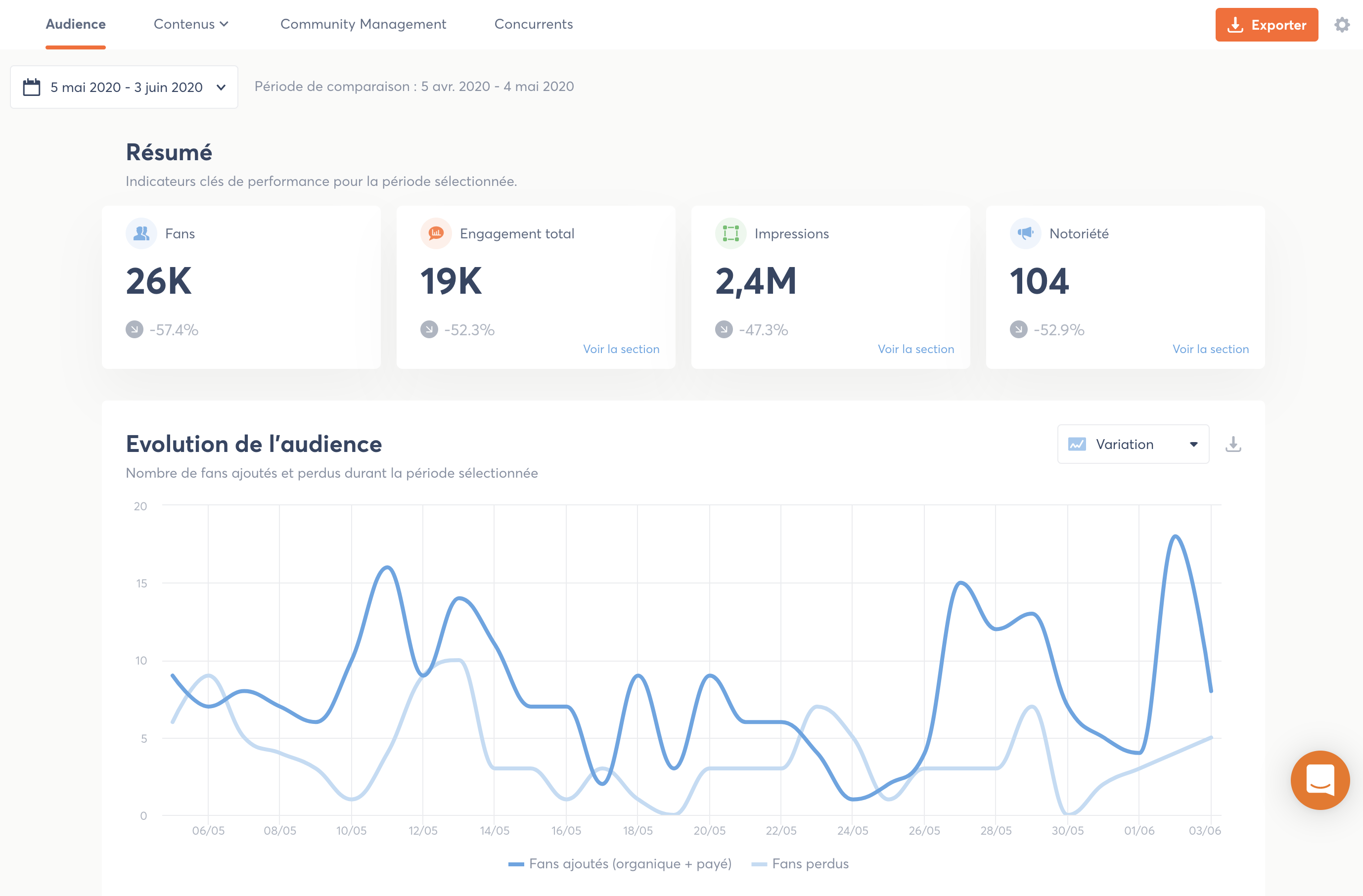Click the Engagement total speech bubble icon
The height and width of the screenshot is (896, 1363).
coord(436,233)
